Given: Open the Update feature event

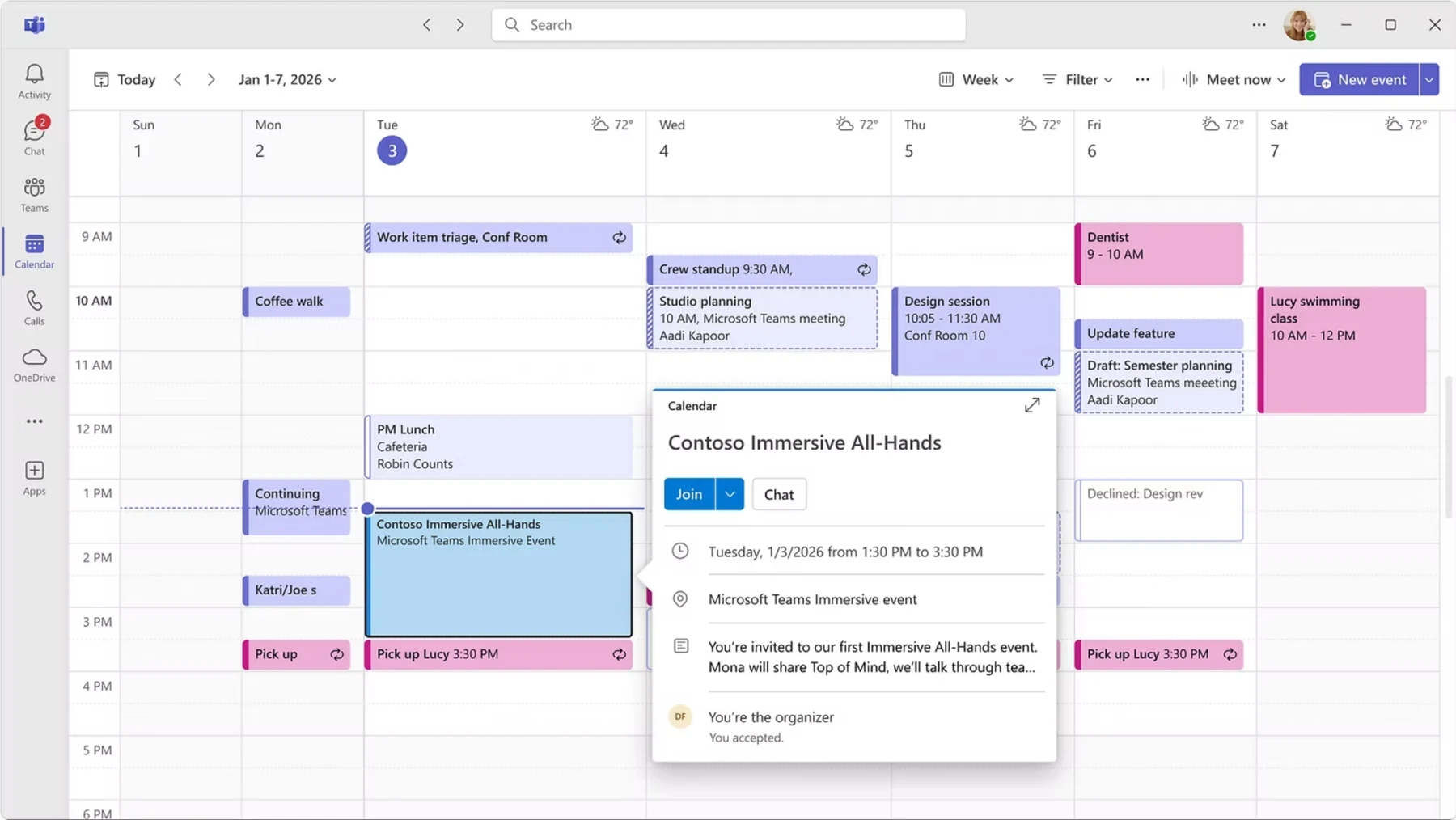Looking at the screenshot, I should pyautogui.click(x=1159, y=333).
